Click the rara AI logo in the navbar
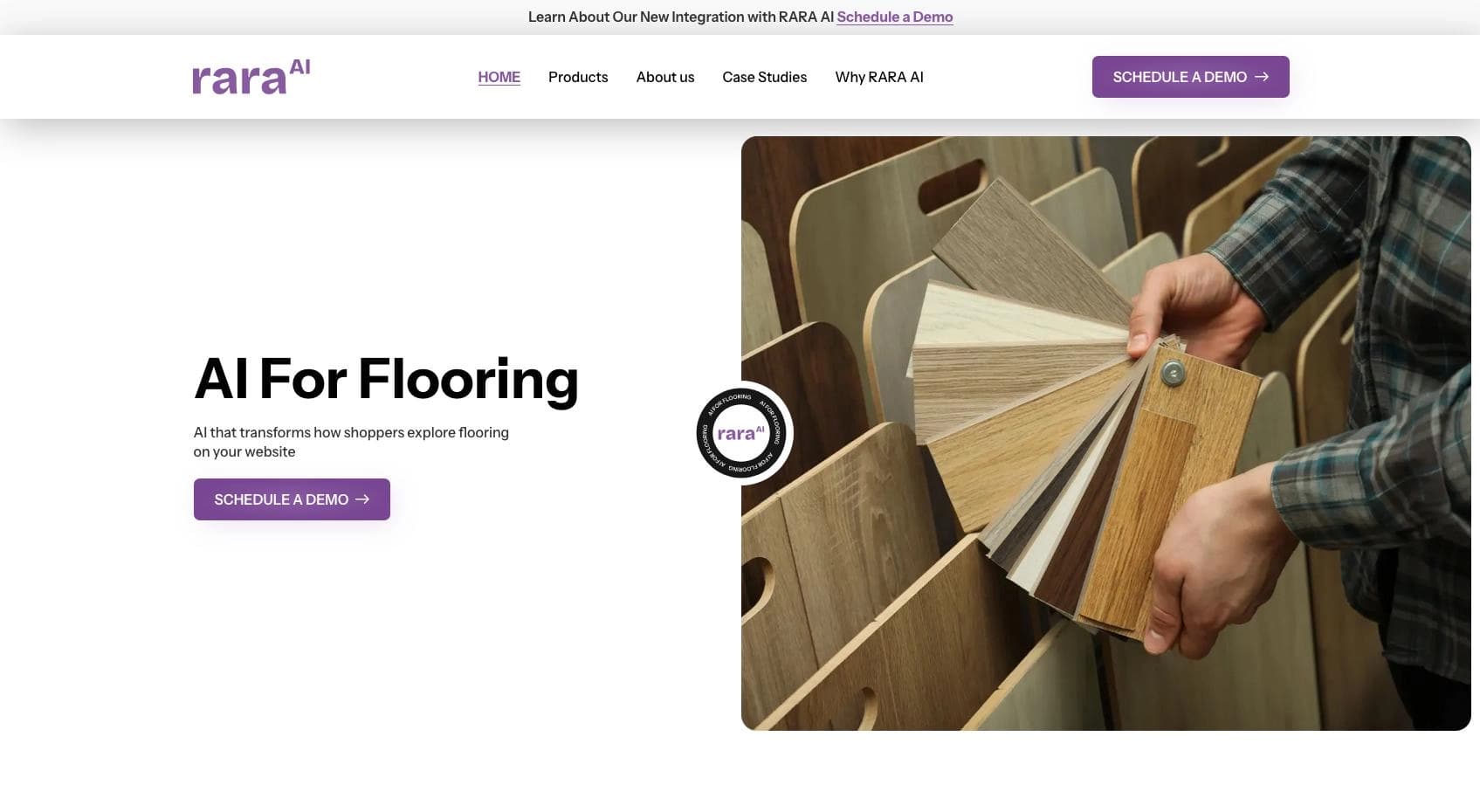The width and height of the screenshot is (1480, 812). pos(251,76)
